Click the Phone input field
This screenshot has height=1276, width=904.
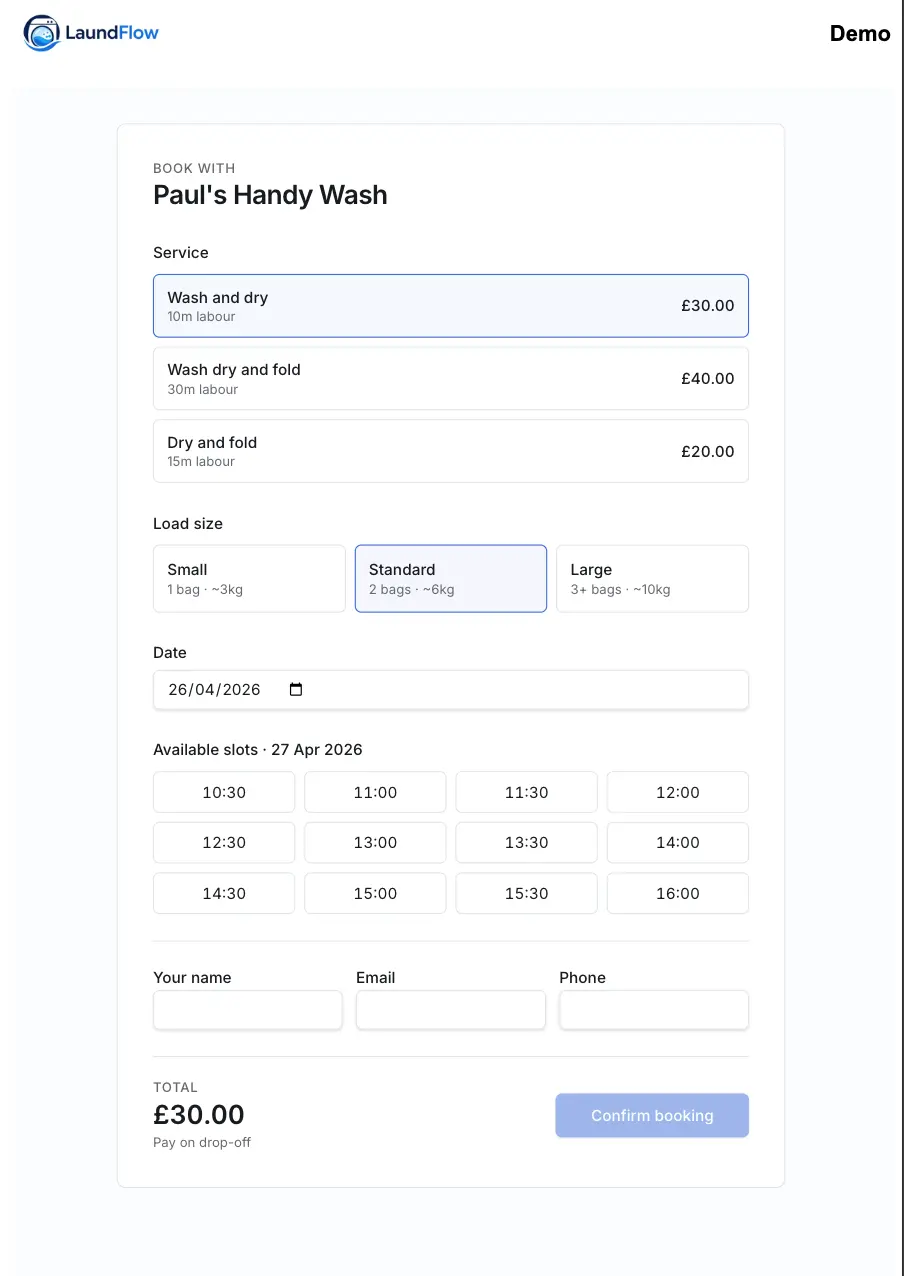[654, 1010]
